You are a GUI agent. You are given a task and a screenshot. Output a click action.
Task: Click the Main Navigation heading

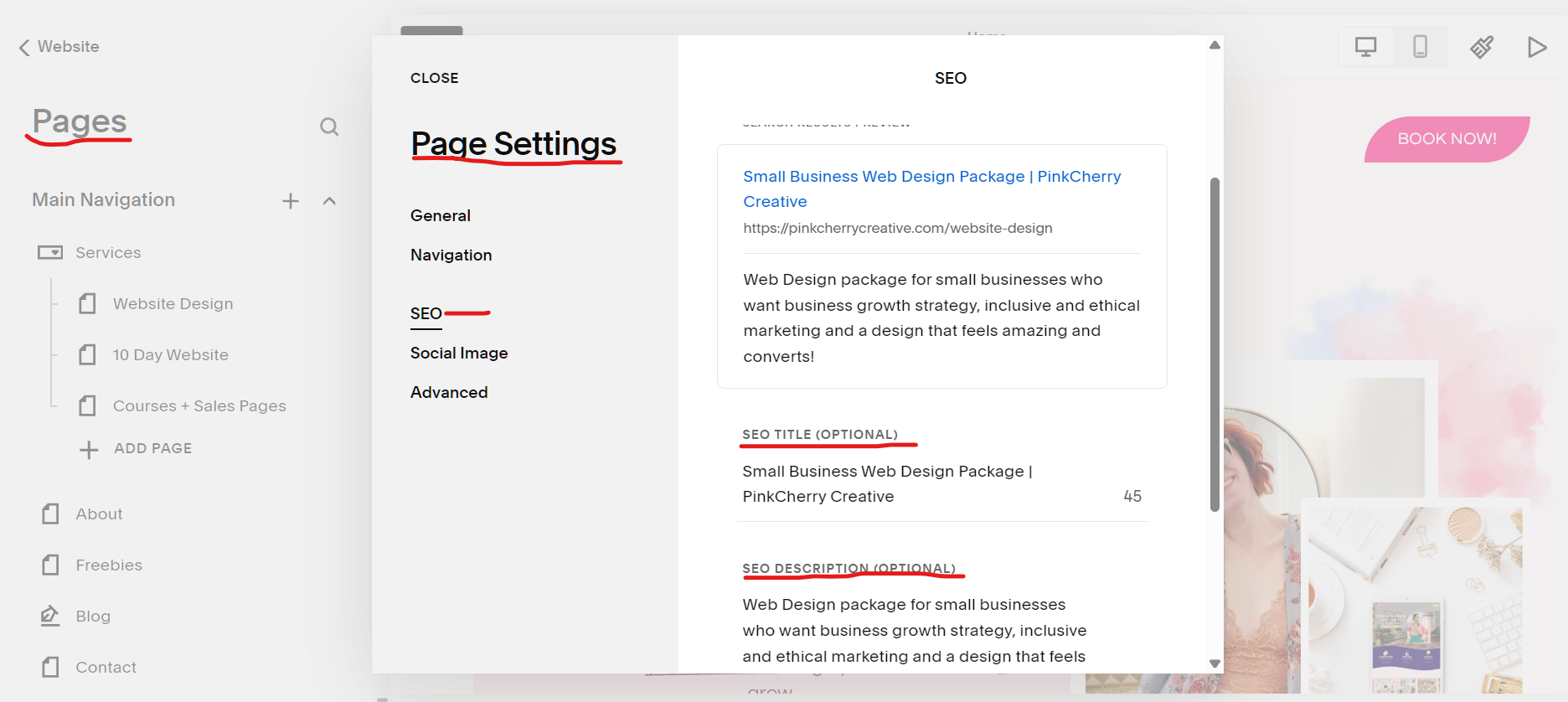point(104,199)
